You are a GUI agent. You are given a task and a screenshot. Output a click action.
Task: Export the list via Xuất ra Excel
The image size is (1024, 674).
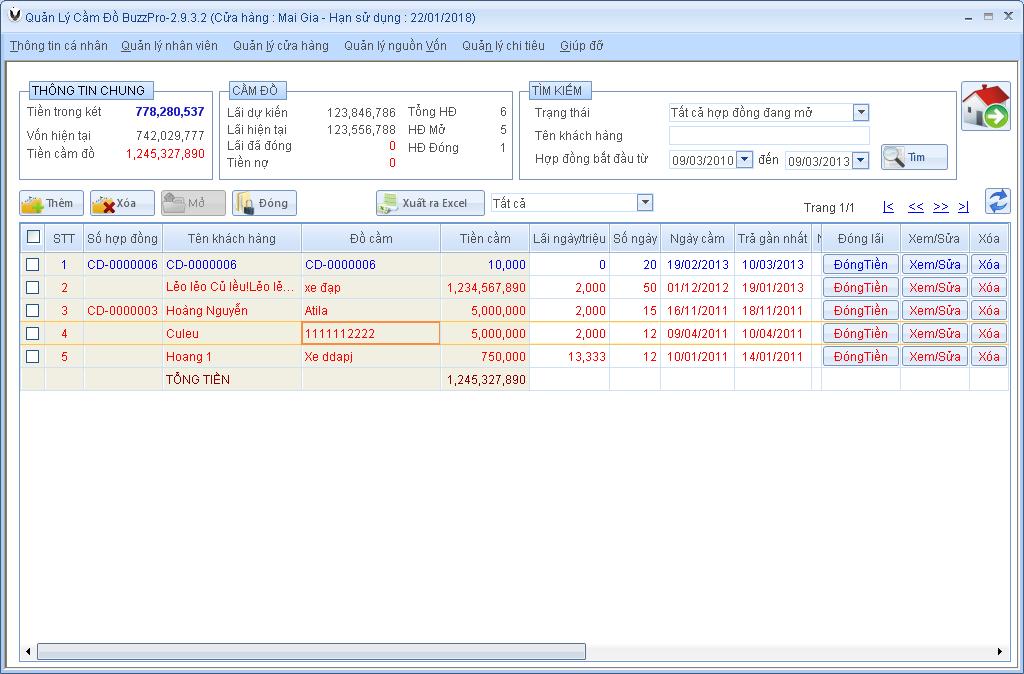pos(430,203)
